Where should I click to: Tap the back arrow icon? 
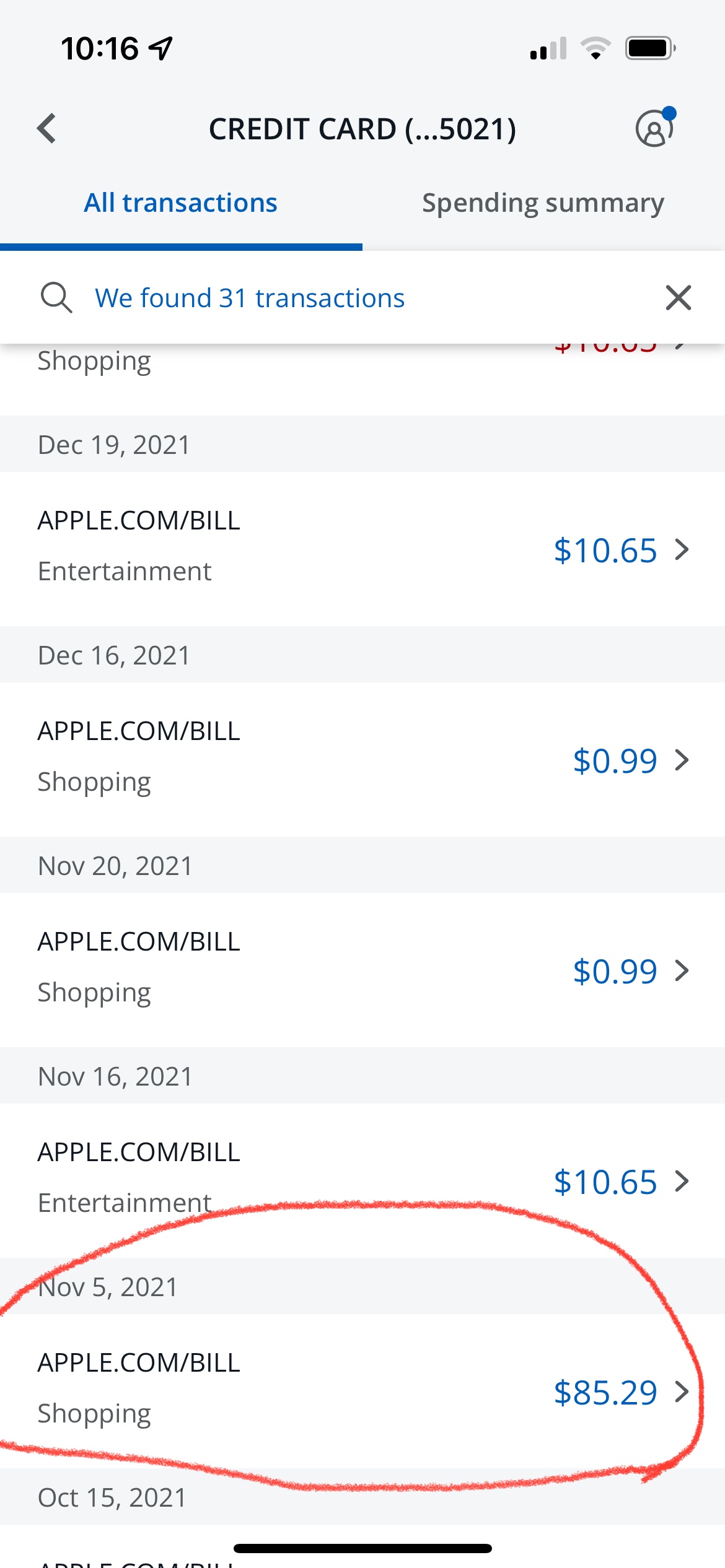(x=47, y=129)
